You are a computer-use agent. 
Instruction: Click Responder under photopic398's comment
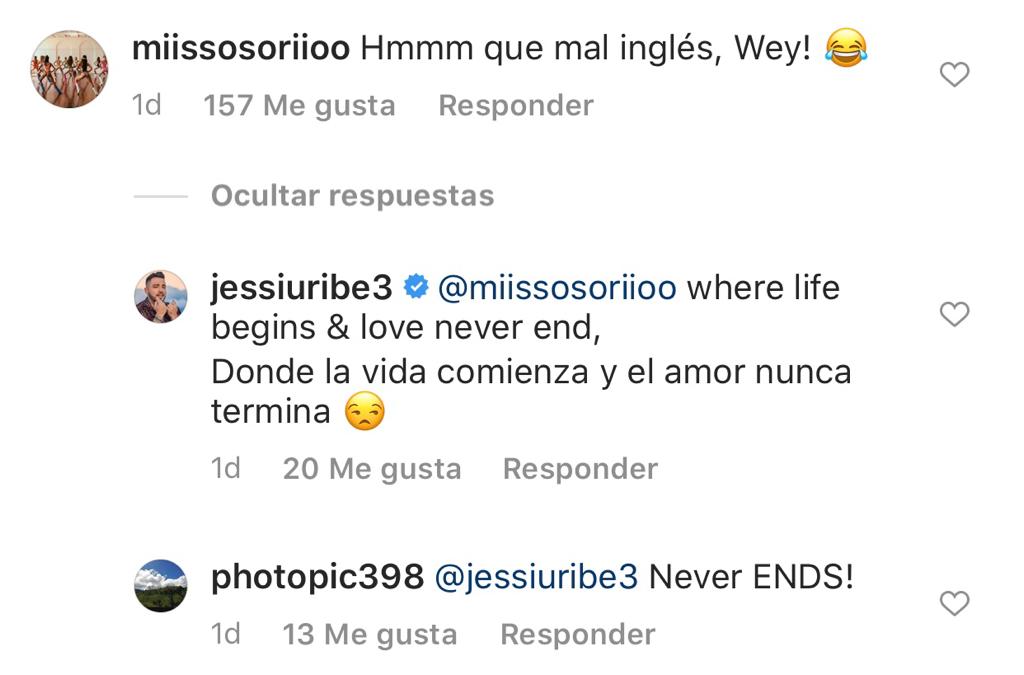578,634
